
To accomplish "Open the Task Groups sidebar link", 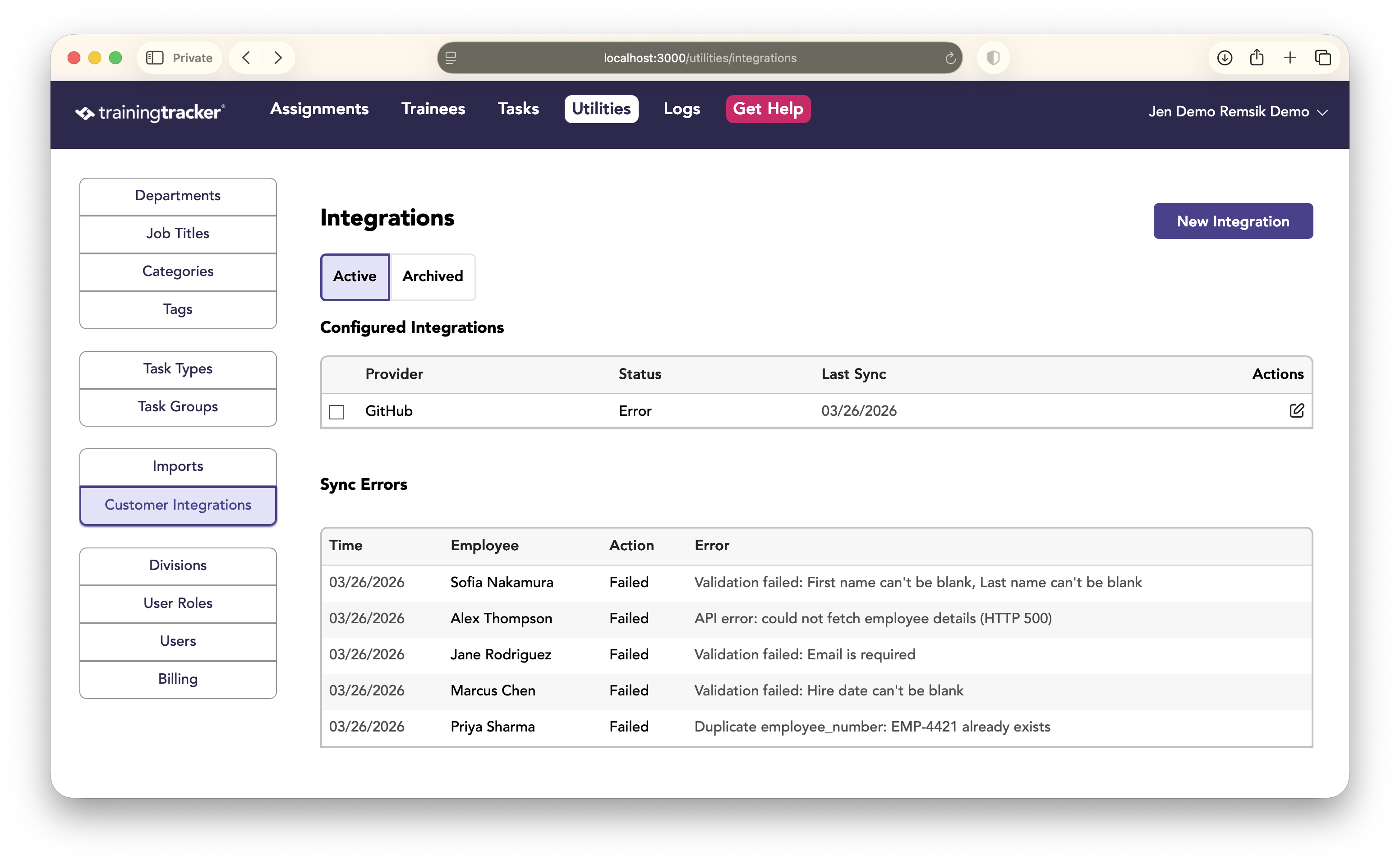I will 178,407.
